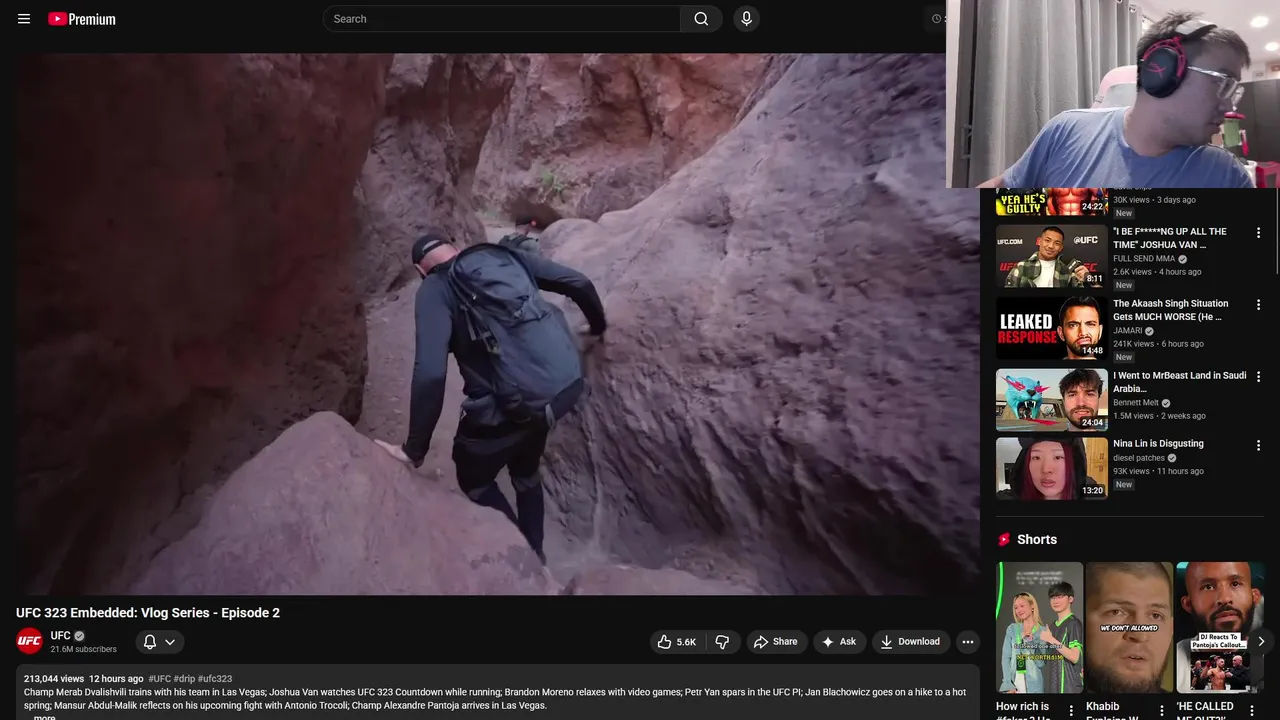The width and height of the screenshot is (1280, 720).
Task: Click '21.6M subscribers' text
Action: 84,649
